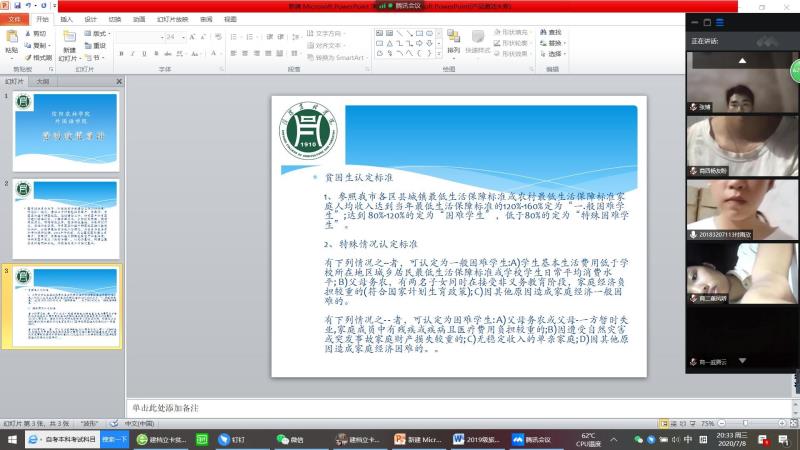Screen dimensions: 800x450
Task: Open the Insert (插入) ribbon tab
Action: (66, 19)
